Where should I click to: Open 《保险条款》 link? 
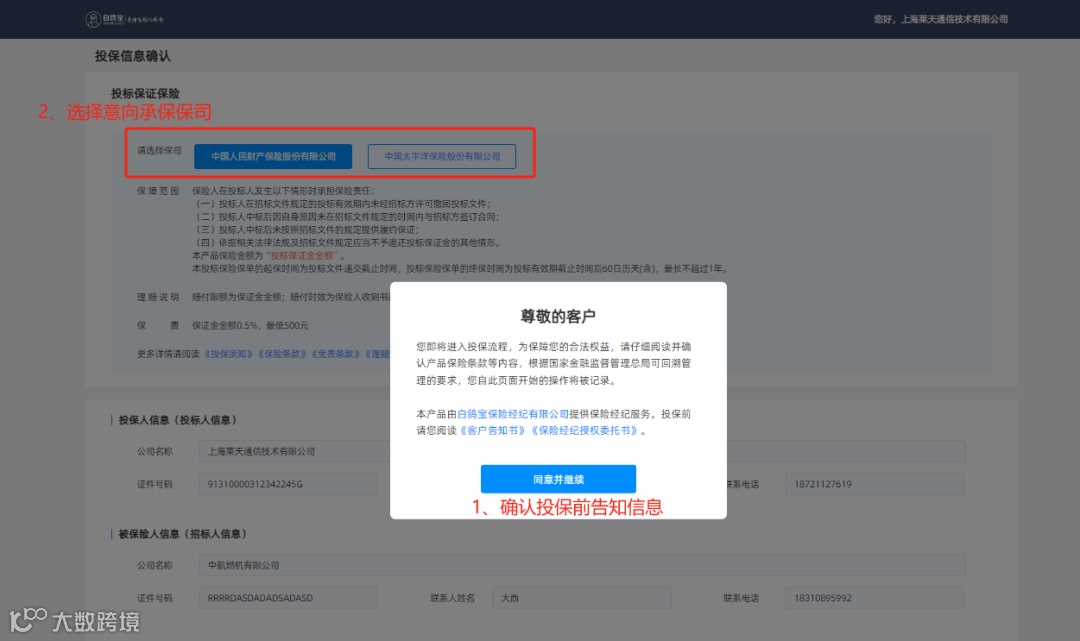[x=282, y=354]
